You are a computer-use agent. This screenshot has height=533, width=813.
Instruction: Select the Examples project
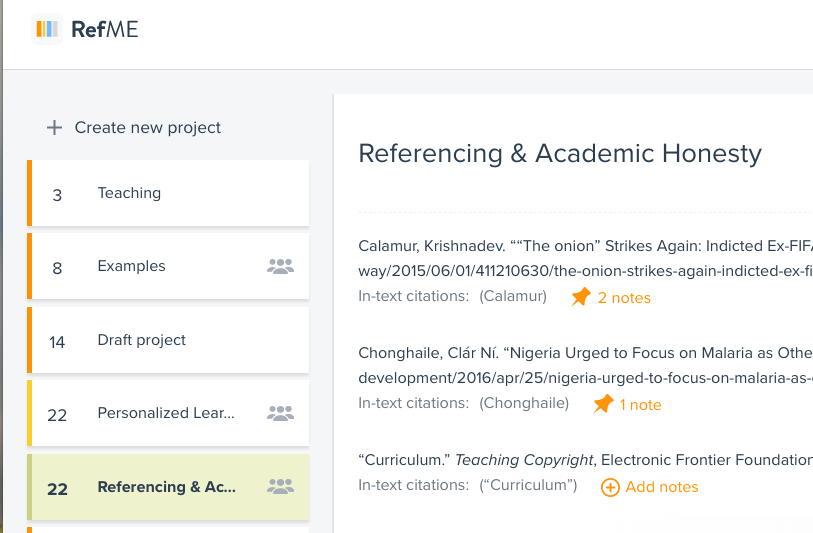131,266
